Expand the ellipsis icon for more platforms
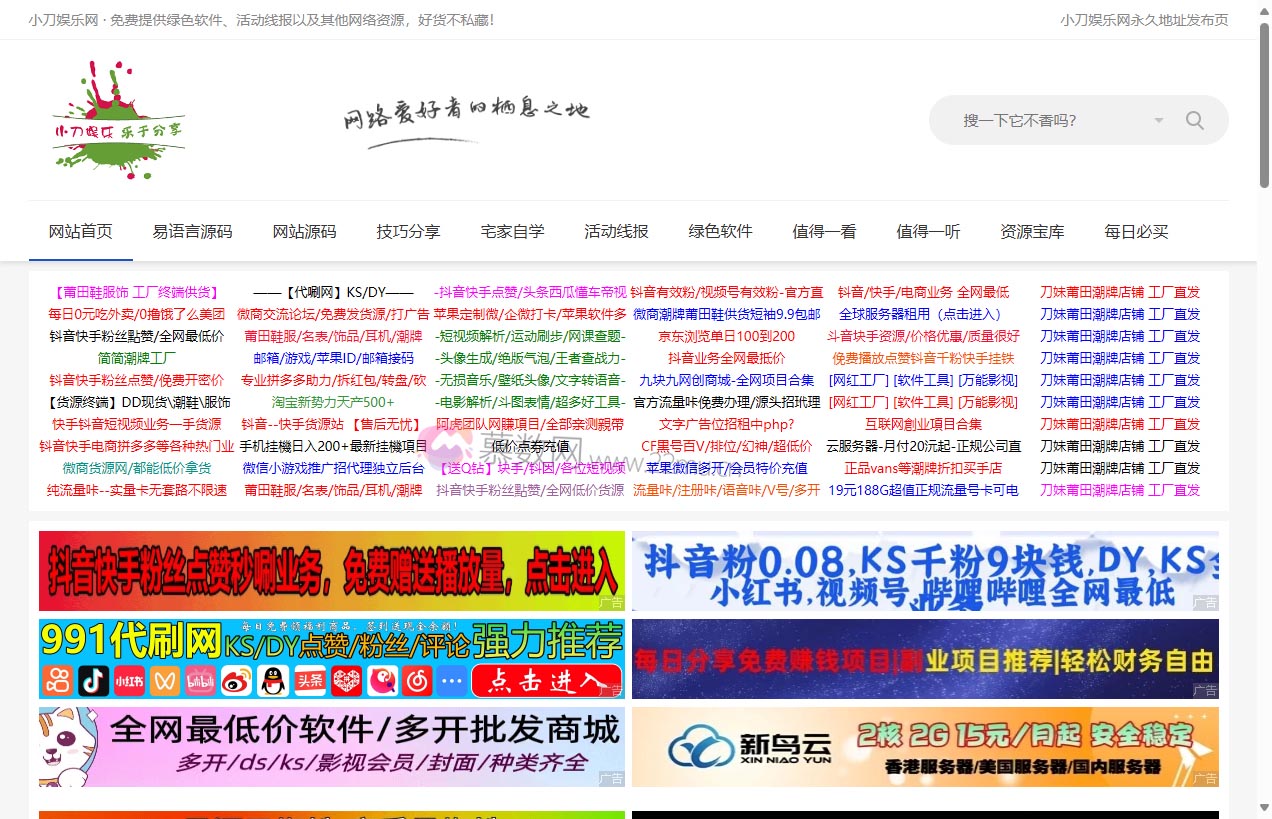The height and width of the screenshot is (819, 1272). 453,680
